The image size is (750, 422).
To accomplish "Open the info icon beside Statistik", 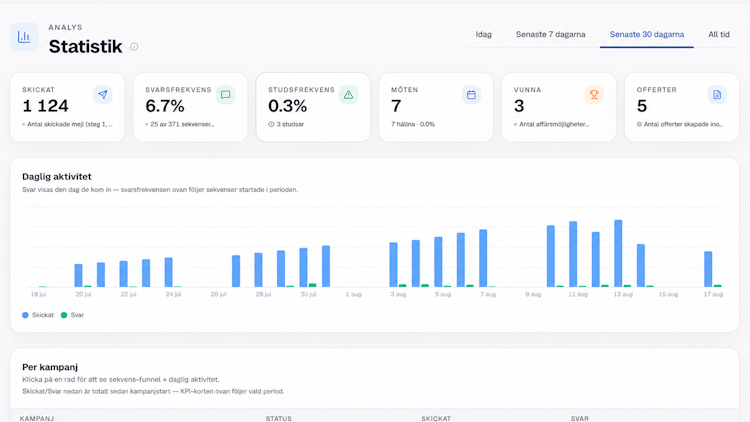I will [x=134, y=47].
